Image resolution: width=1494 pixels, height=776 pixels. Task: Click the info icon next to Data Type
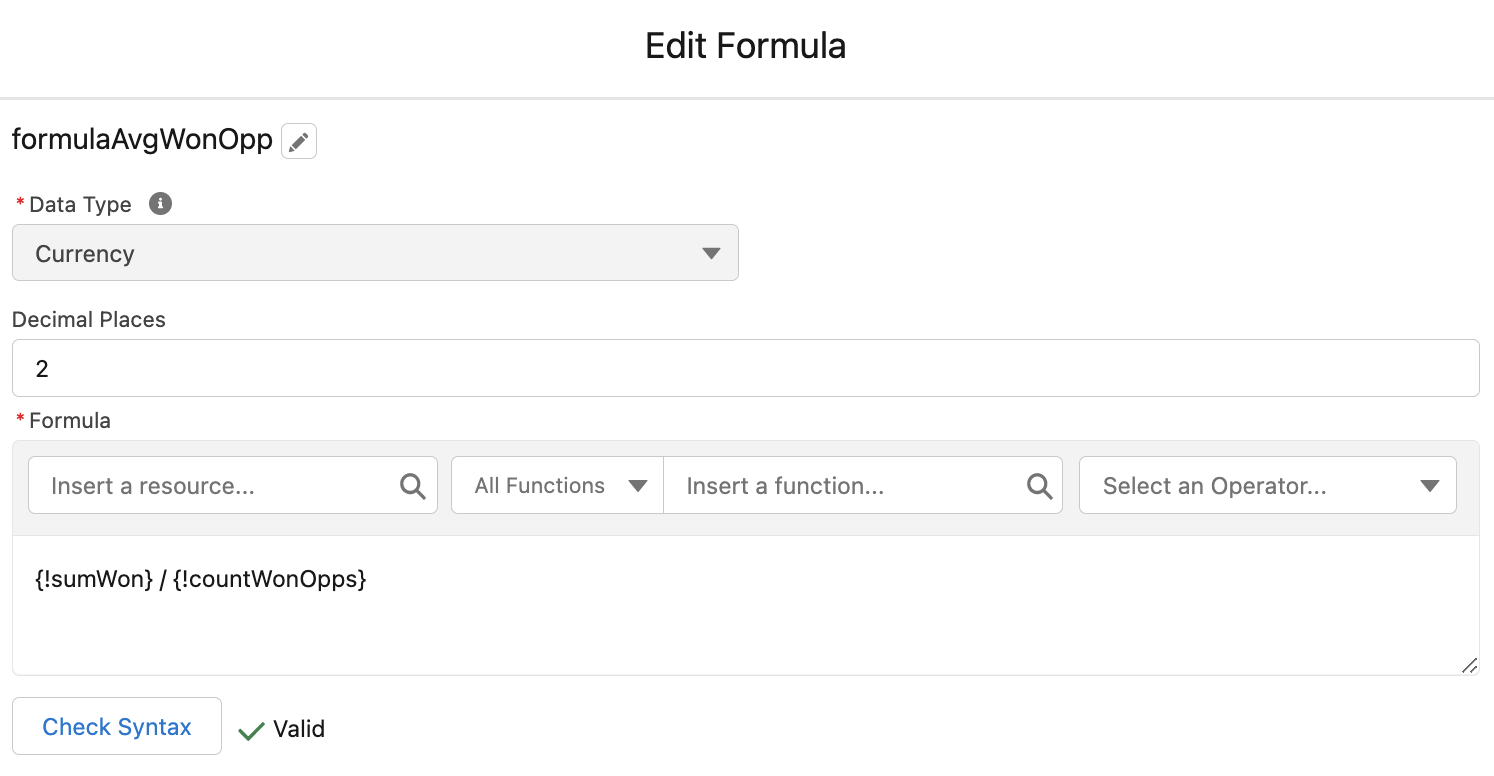point(160,203)
